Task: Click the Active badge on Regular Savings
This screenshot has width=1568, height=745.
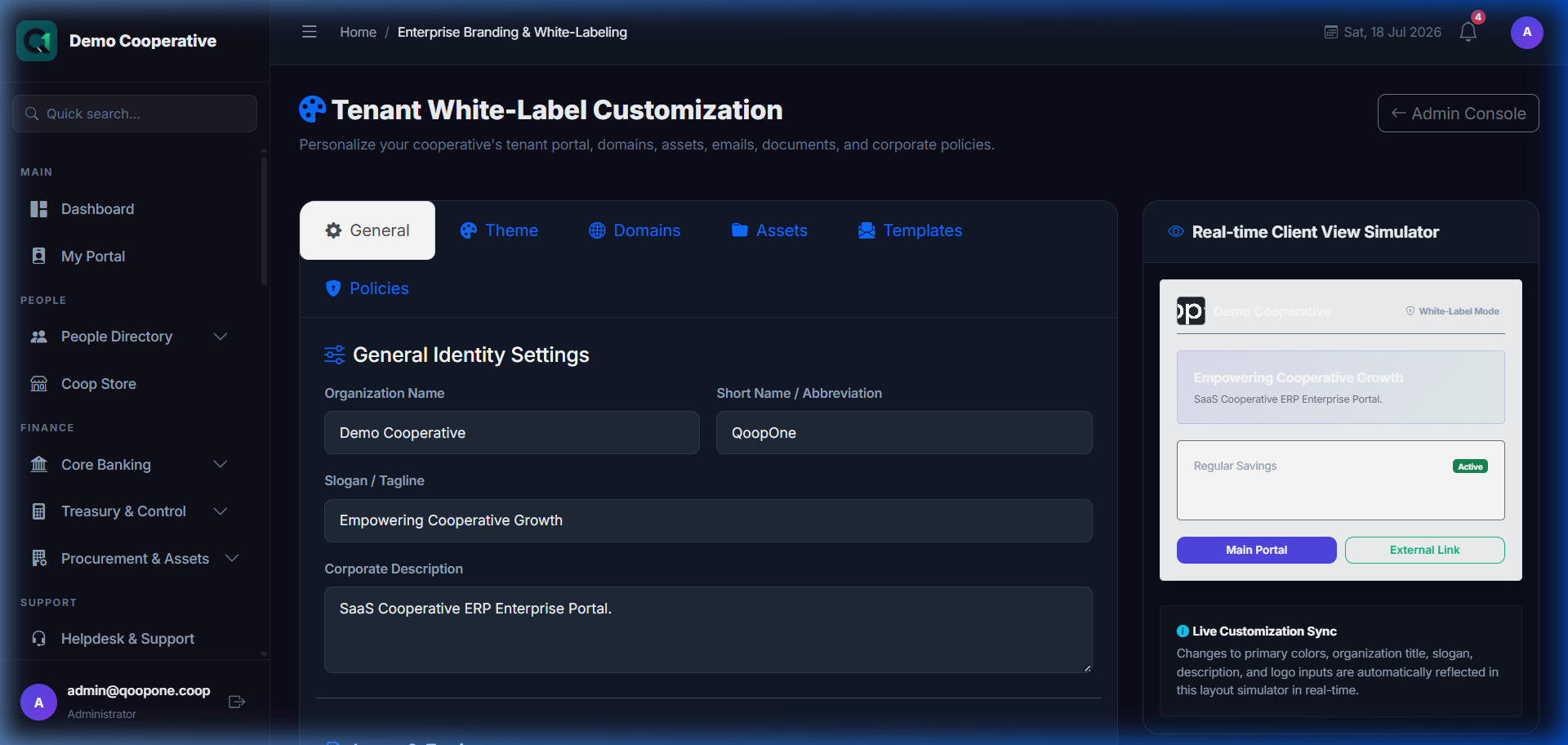Action: (1470, 466)
